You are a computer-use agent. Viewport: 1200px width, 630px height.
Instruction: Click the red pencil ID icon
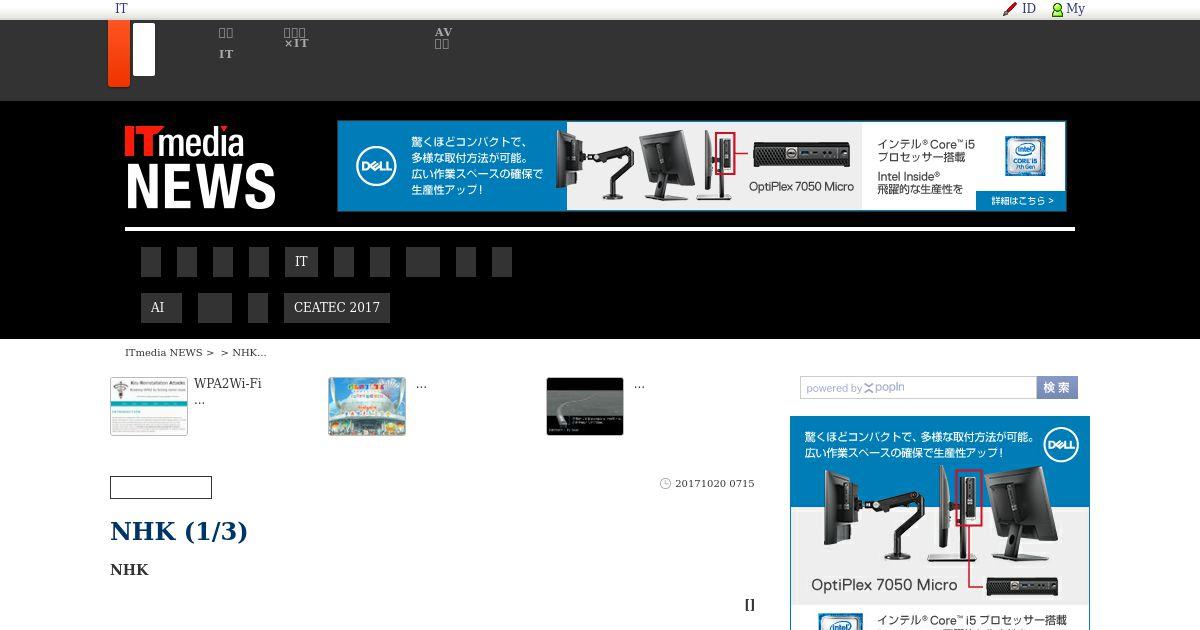click(x=1010, y=9)
